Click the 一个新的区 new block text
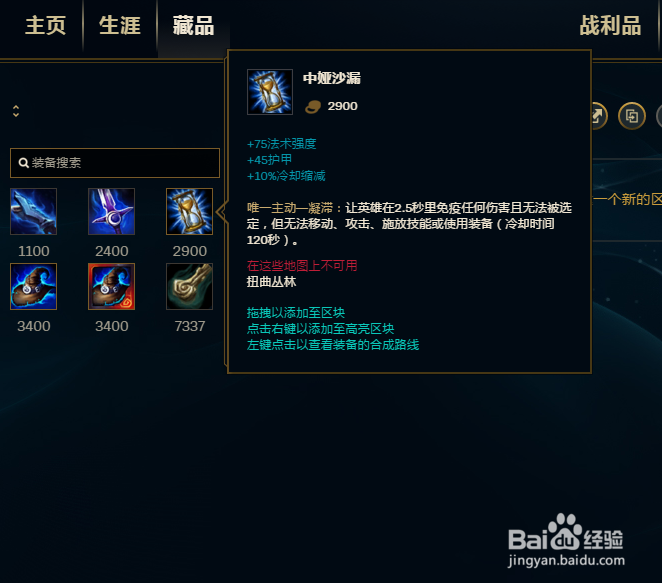The image size is (662, 583). tap(627, 199)
